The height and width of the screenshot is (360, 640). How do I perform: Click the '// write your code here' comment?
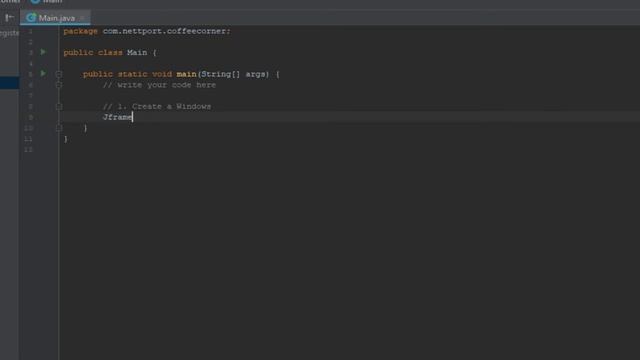tap(159, 85)
